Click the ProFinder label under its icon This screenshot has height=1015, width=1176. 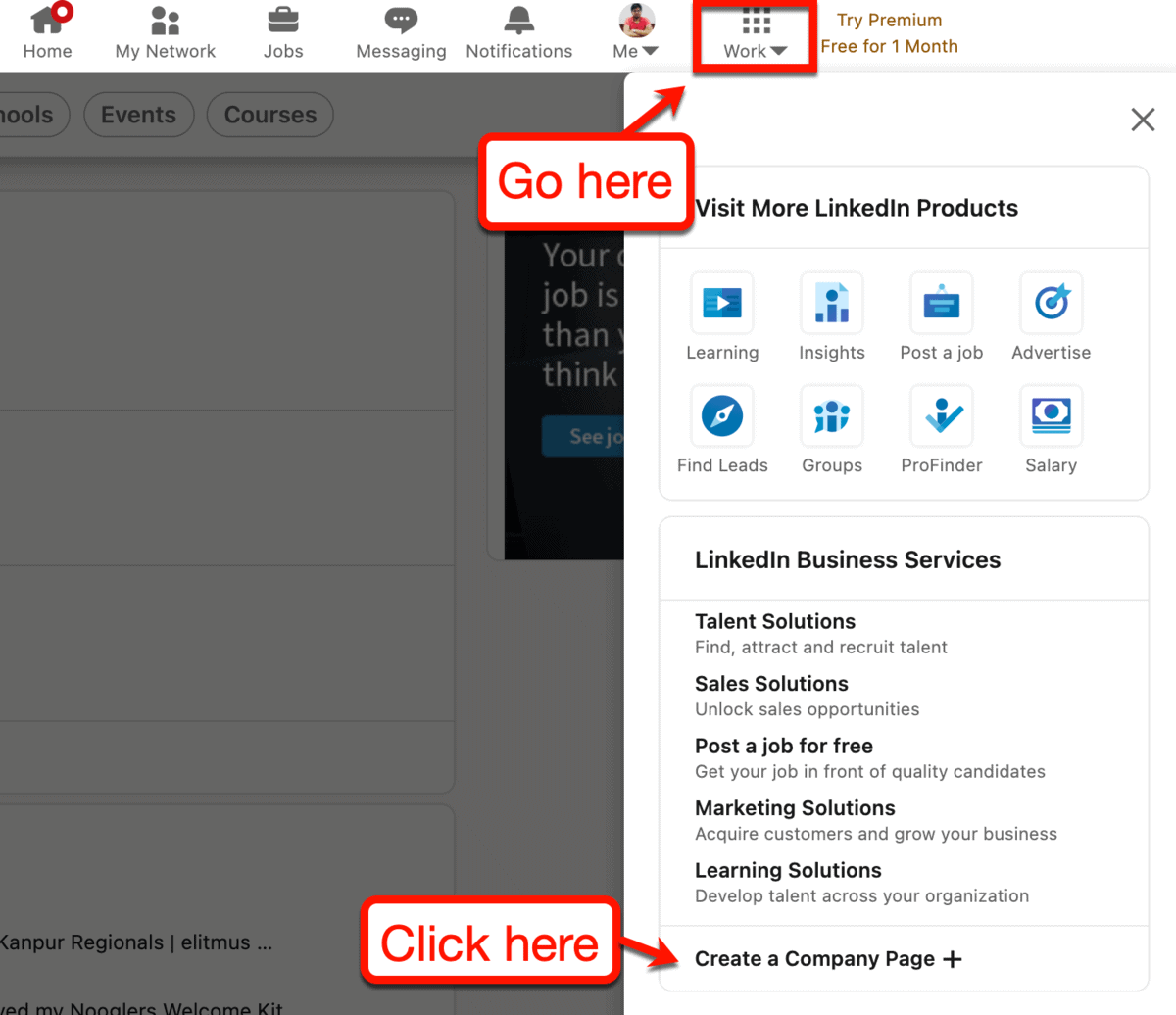942,465
